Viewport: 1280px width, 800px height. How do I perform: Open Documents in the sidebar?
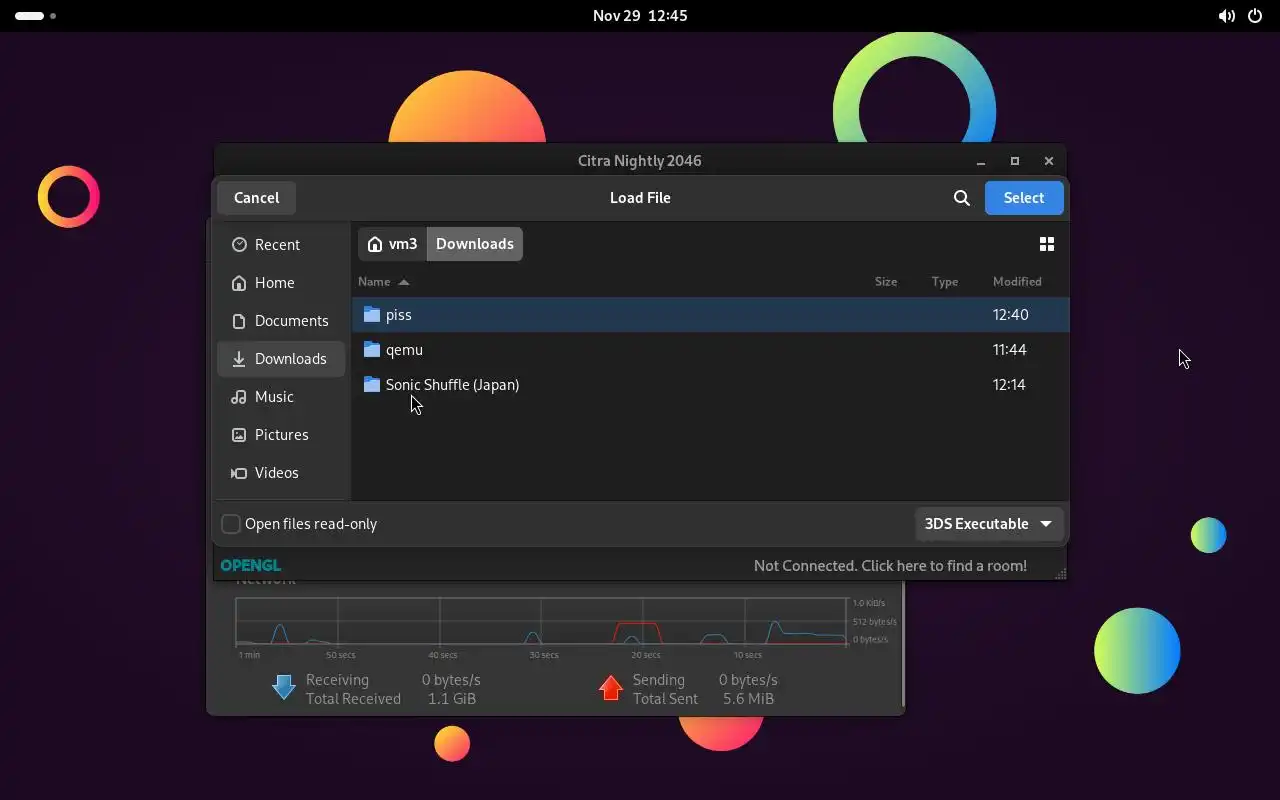tap(281, 321)
